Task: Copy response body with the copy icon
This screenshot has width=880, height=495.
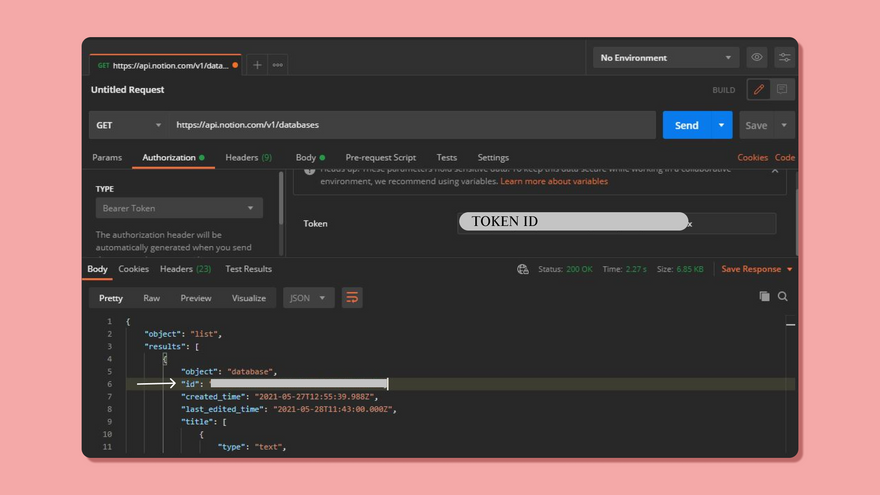Action: [764, 297]
